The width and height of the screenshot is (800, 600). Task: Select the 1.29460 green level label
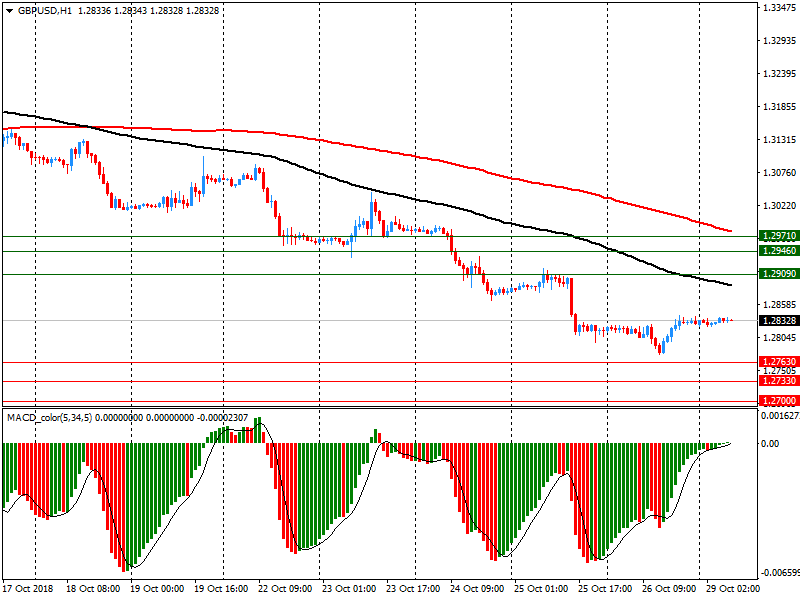(x=779, y=251)
